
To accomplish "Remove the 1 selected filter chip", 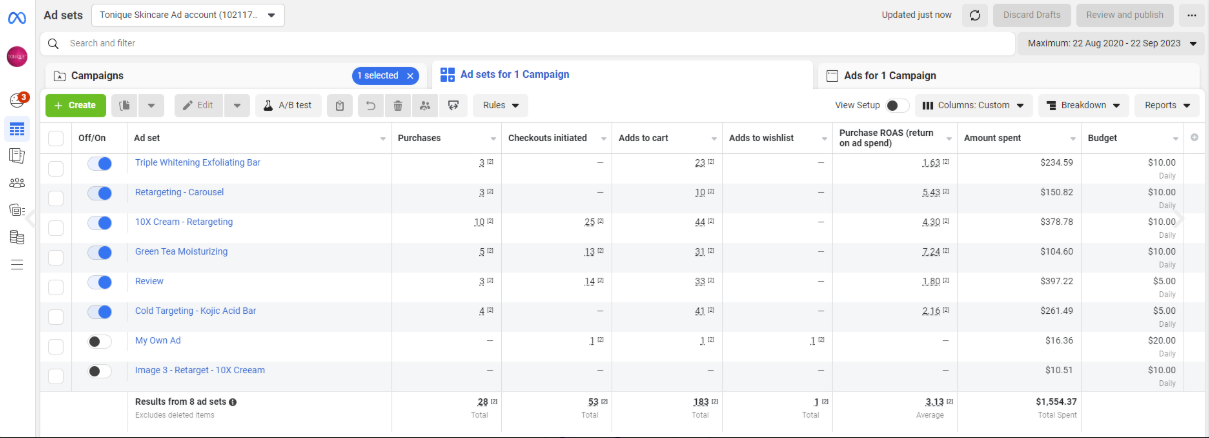I will coord(410,76).
